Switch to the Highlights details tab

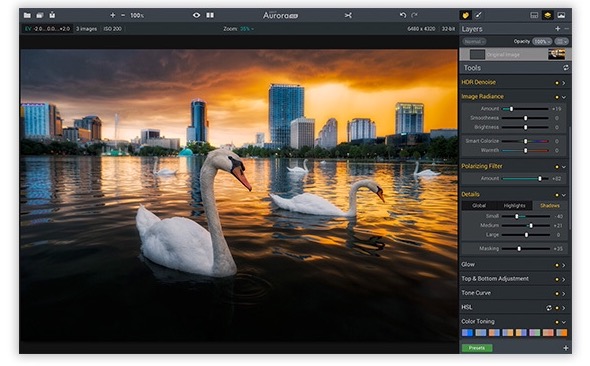tap(514, 205)
